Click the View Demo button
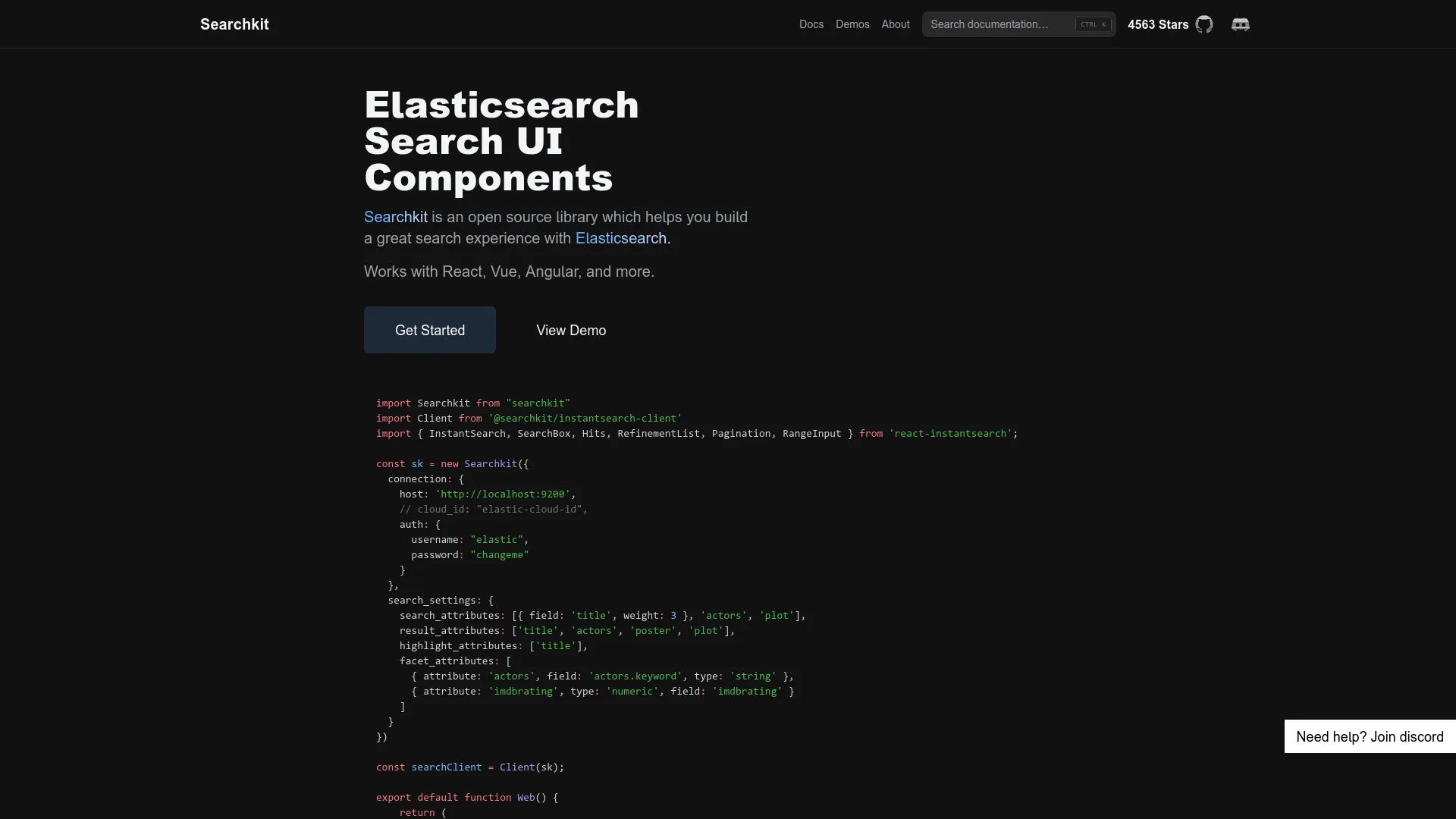The height and width of the screenshot is (819, 1456). point(571,330)
